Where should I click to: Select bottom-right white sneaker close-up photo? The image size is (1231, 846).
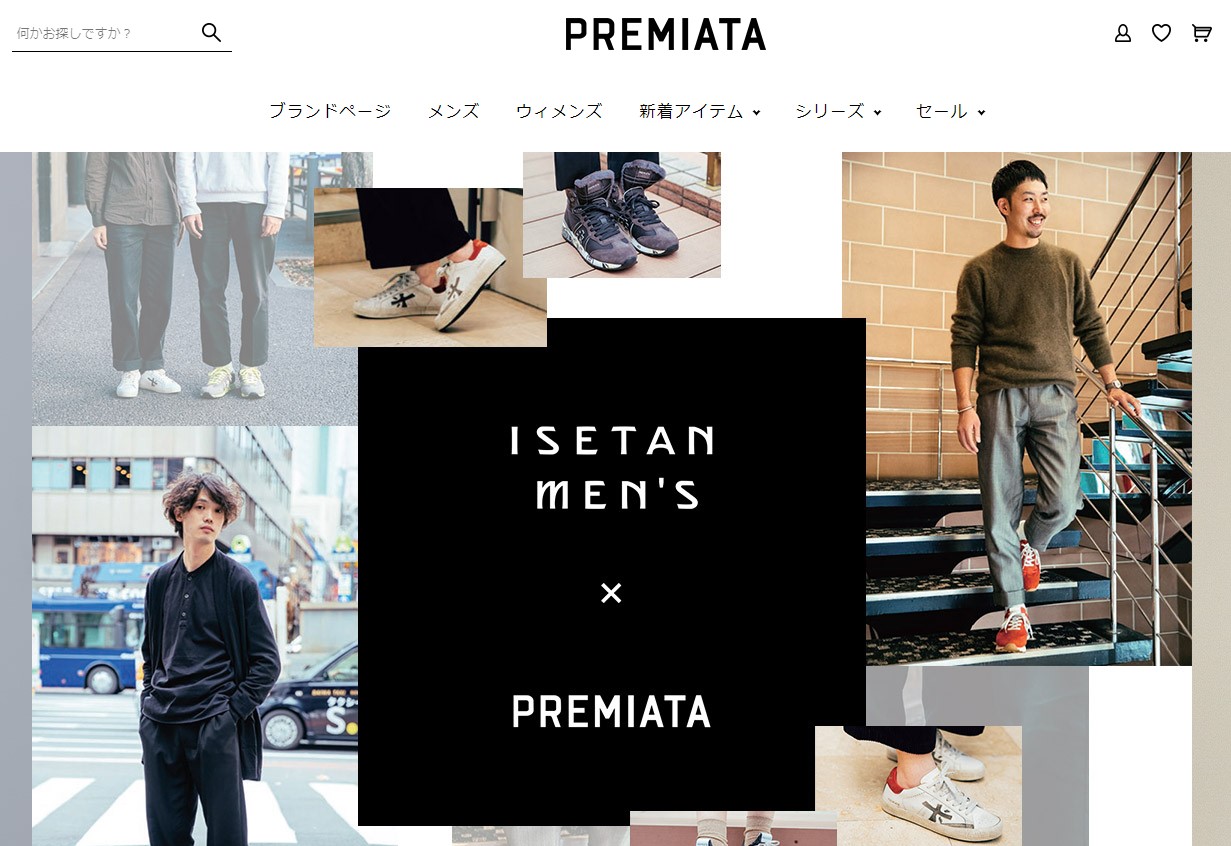(918, 785)
